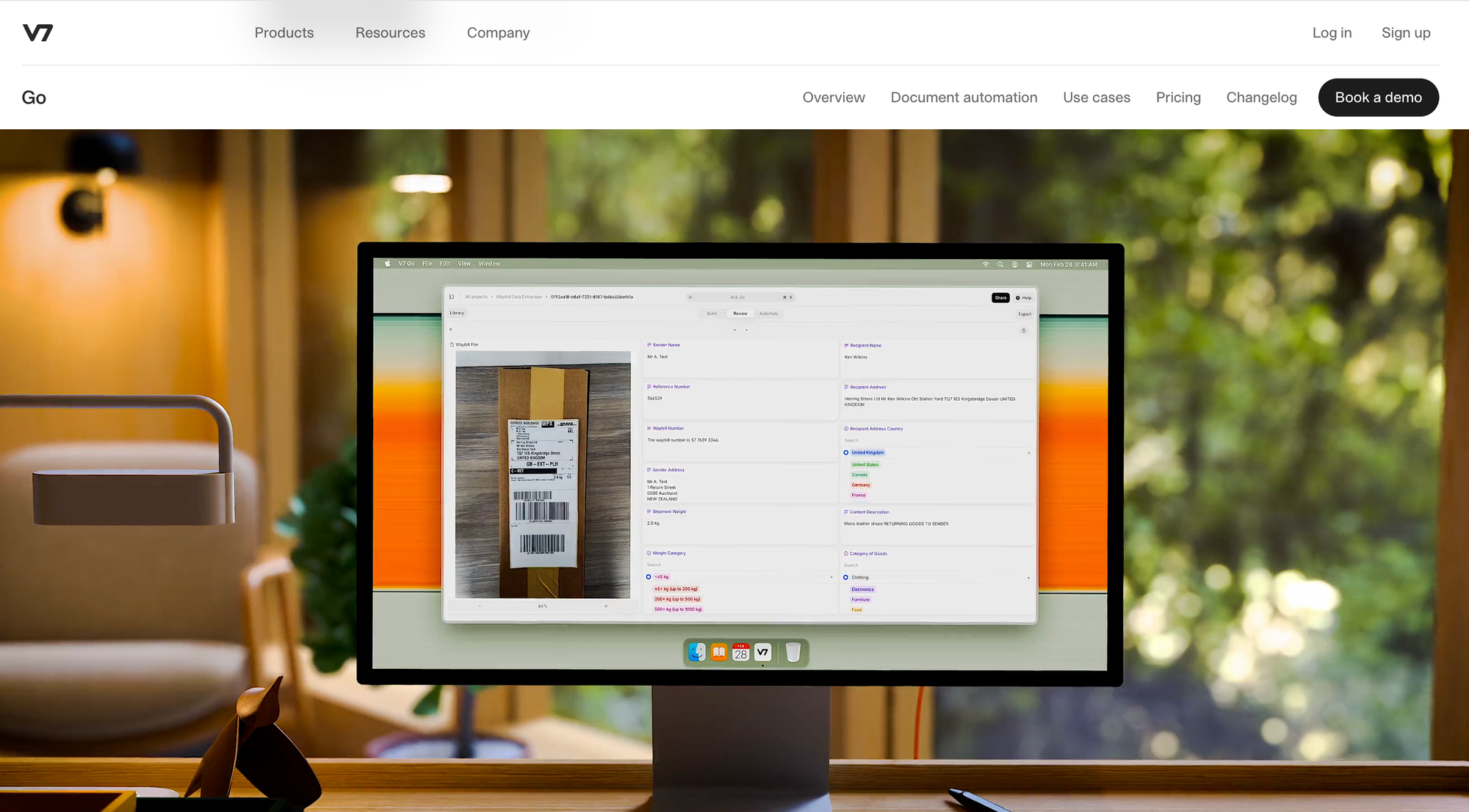Toggle the document library panel arrow
This screenshot has height=812, width=1469.
tap(451, 297)
